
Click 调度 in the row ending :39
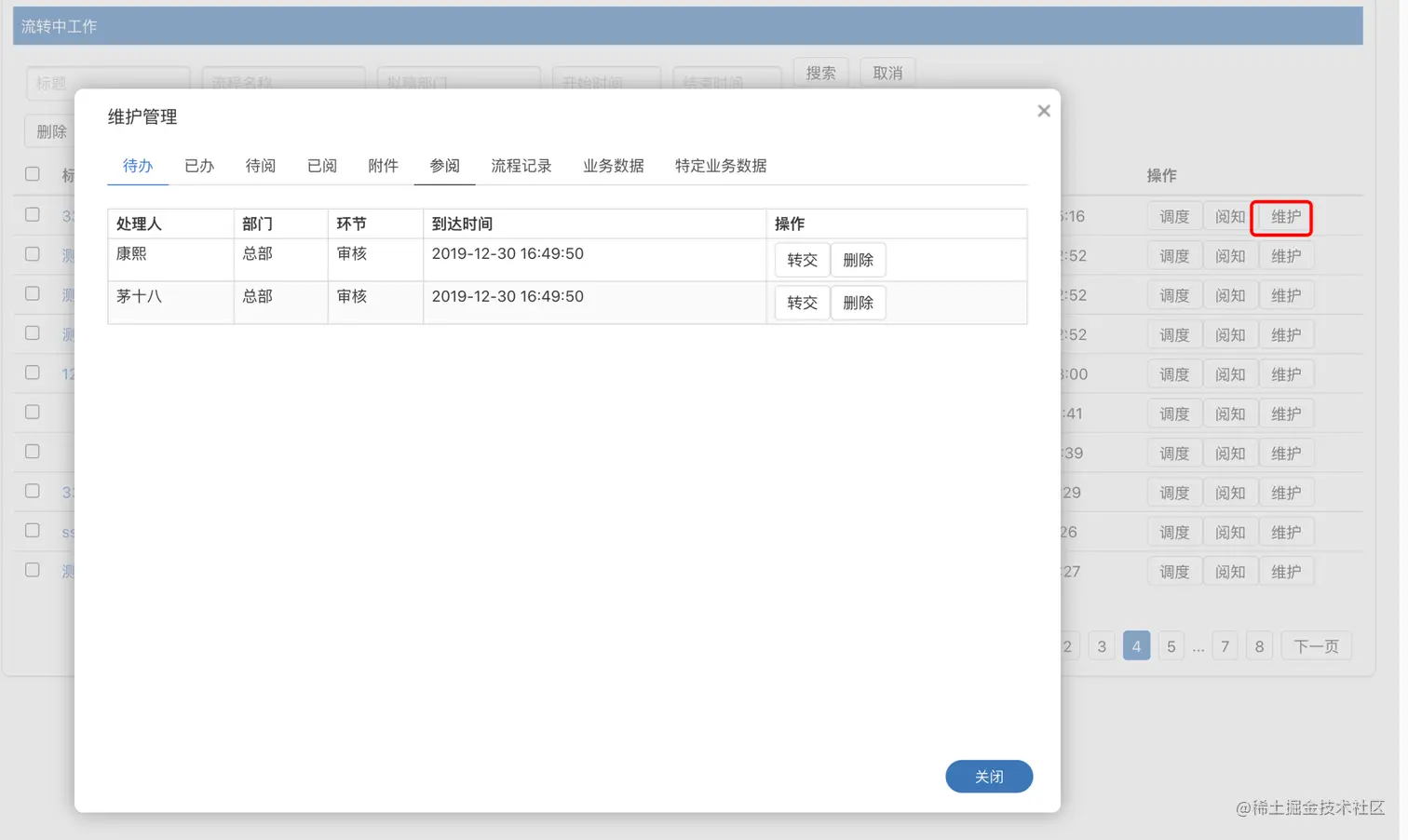click(1174, 454)
